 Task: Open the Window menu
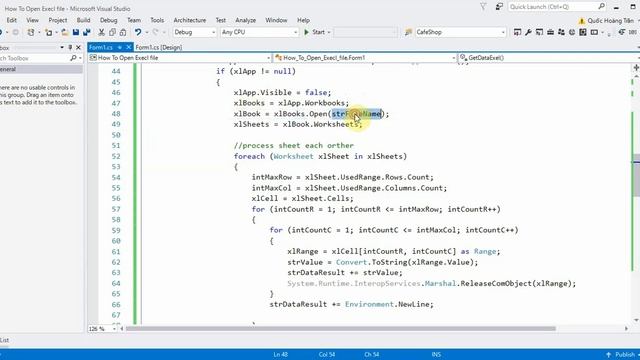[276, 20]
